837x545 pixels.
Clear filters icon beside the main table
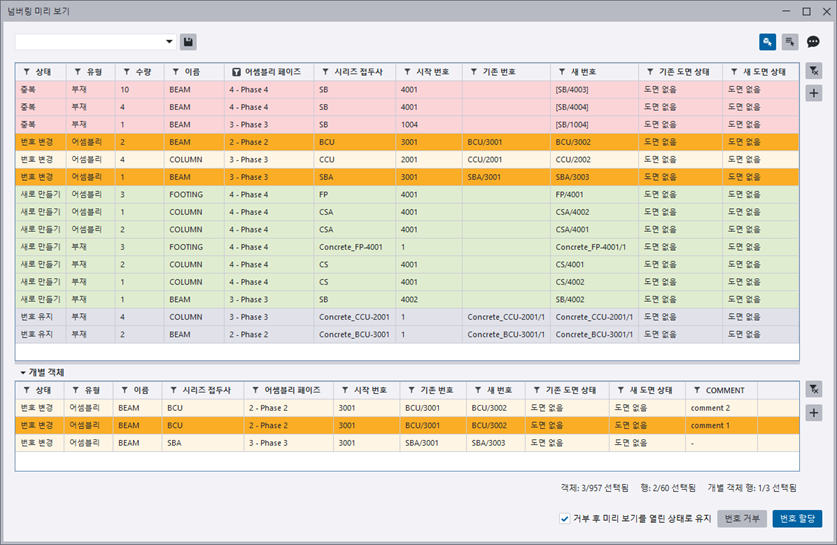(x=813, y=72)
